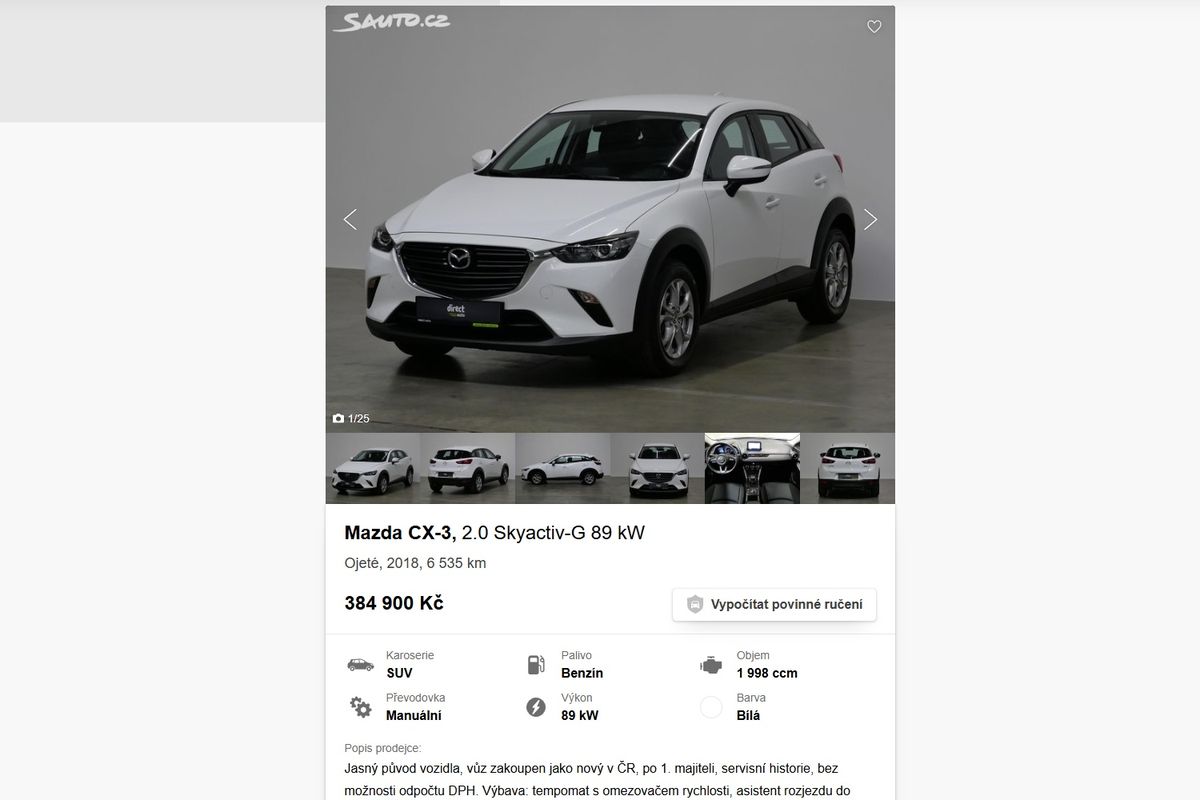Click the fuel pump Palivo icon
1200x800 pixels.
(x=536, y=665)
